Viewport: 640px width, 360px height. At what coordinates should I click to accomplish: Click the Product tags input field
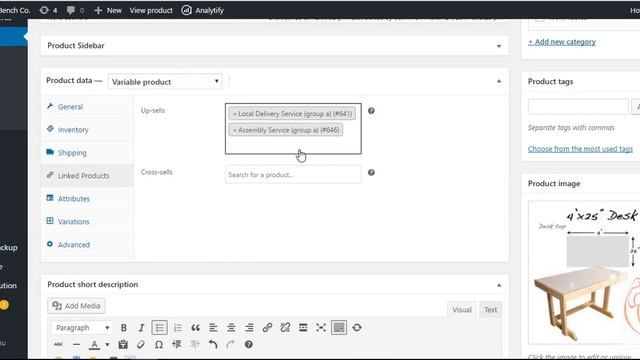pos(578,107)
